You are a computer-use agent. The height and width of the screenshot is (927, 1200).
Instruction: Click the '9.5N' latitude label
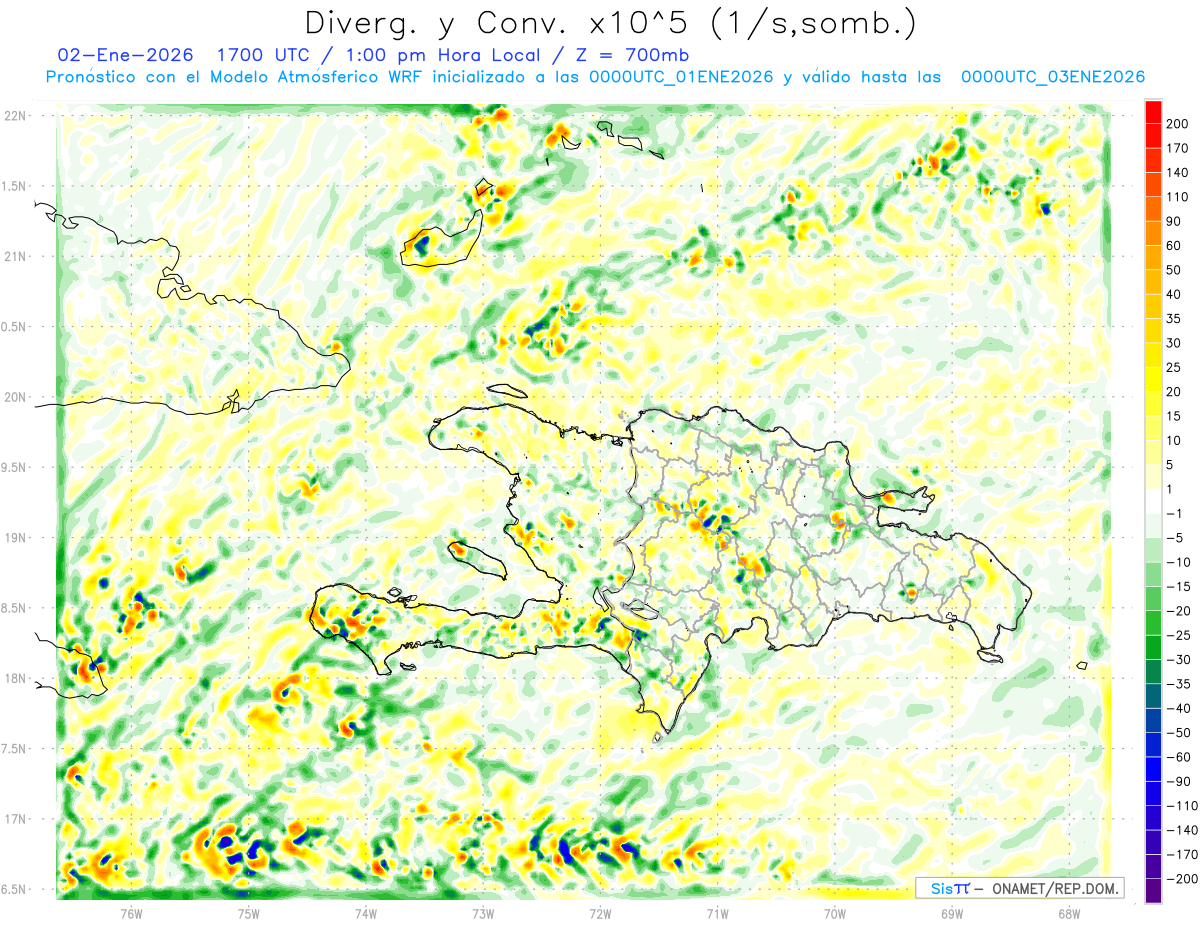[15, 467]
